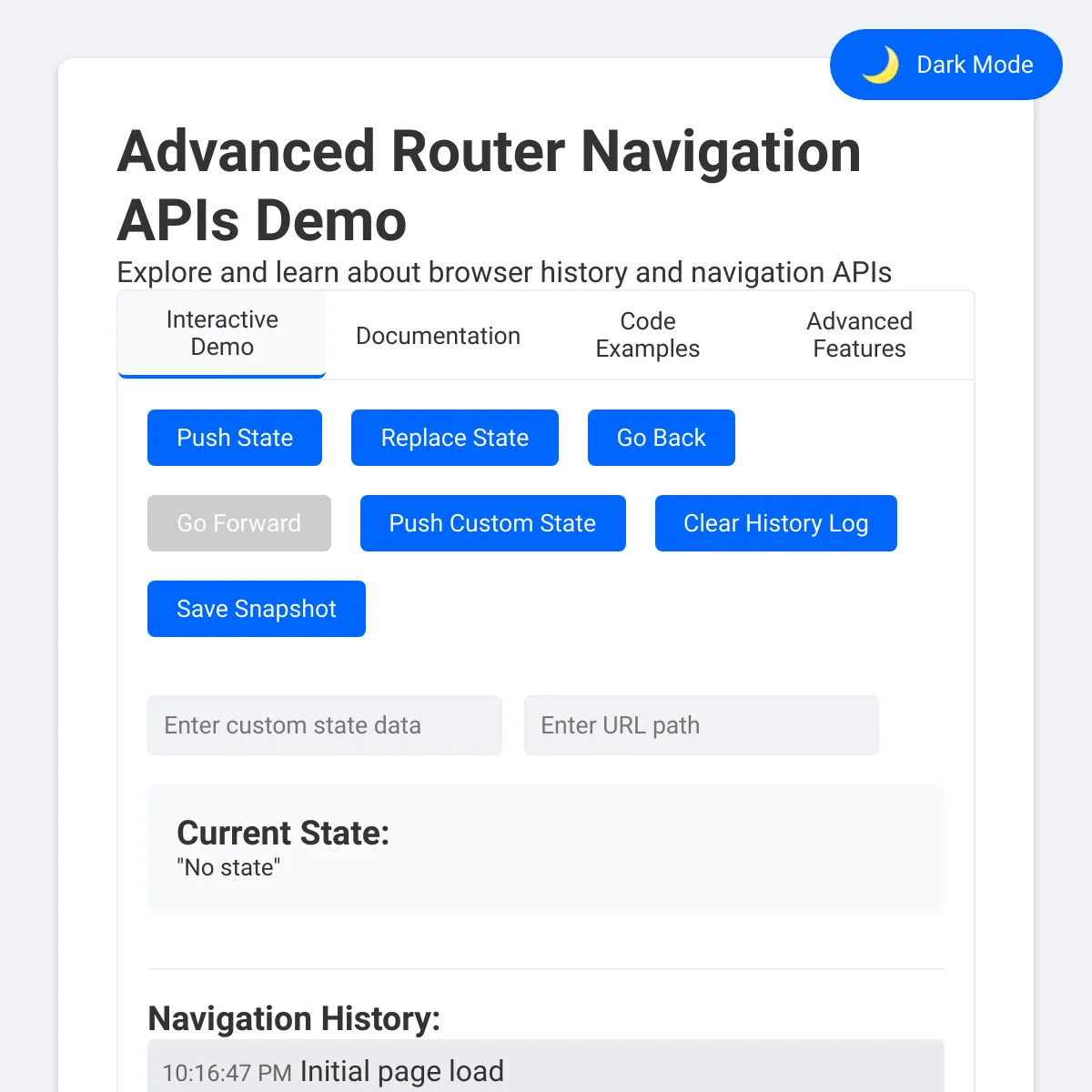
Task: Click the Navigation History heading
Action: coord(294,1018)
